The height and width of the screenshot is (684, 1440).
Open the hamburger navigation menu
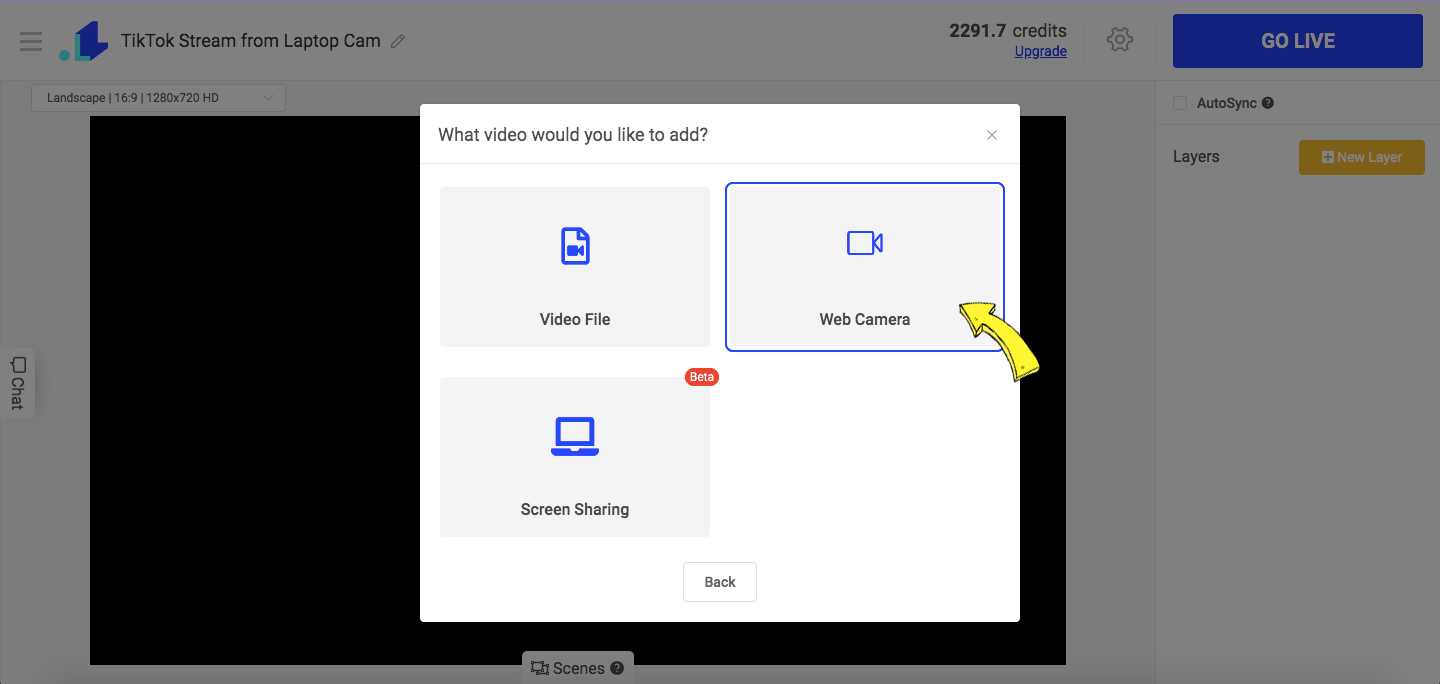coord(31,41)
